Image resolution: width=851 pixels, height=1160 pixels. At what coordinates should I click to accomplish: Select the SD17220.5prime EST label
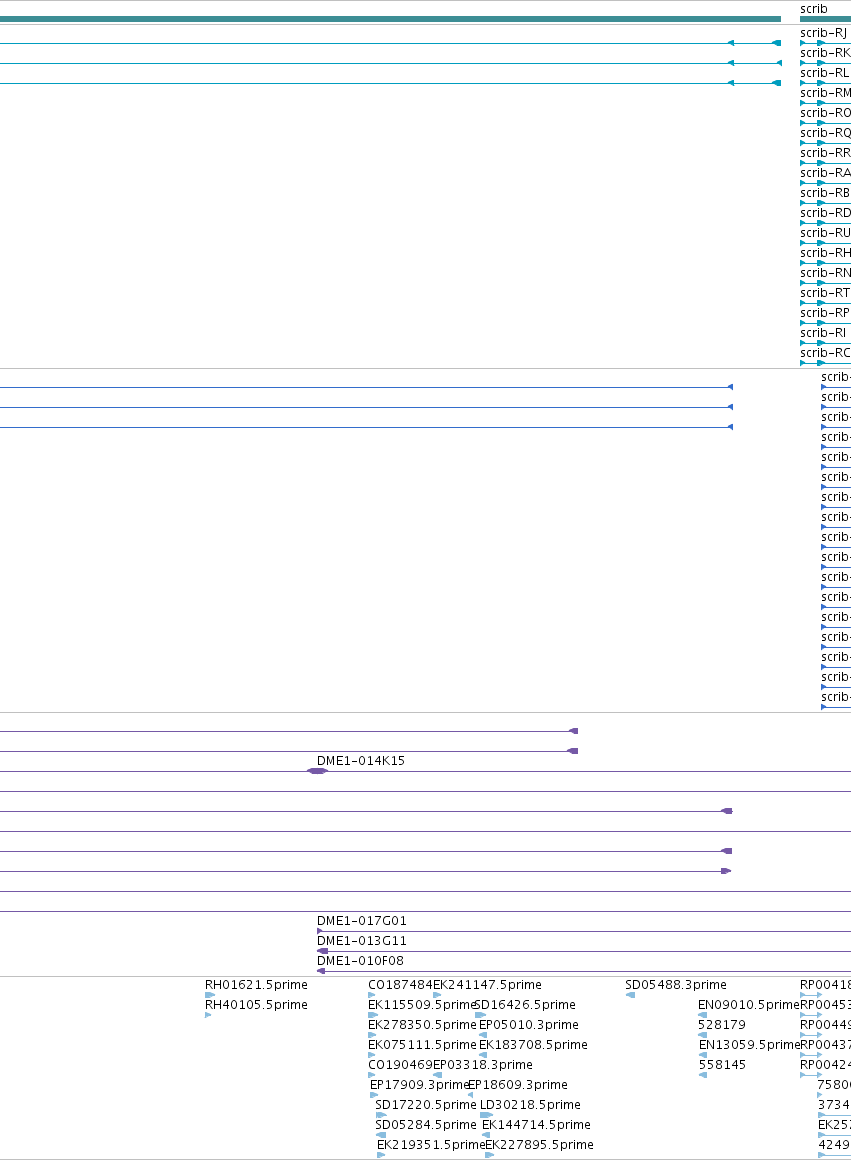[426, 1105]
